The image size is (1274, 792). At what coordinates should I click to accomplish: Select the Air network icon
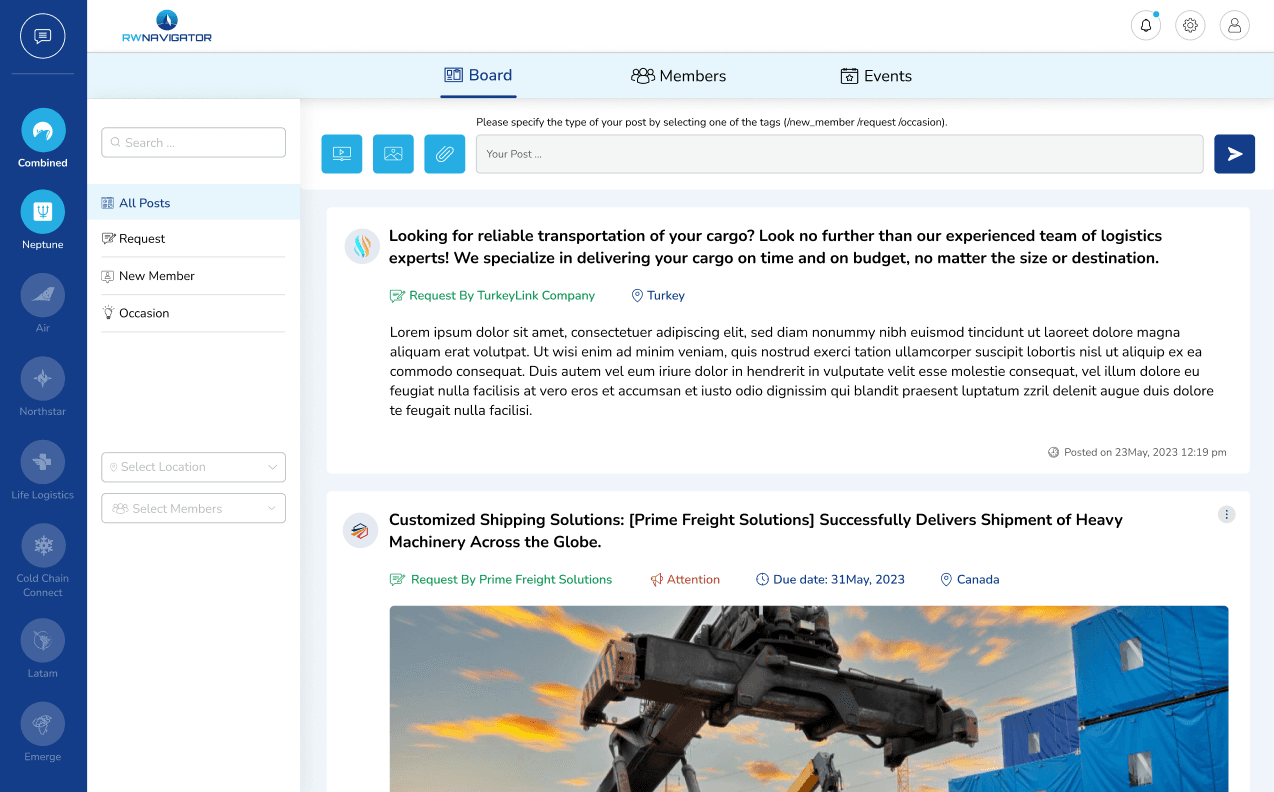click(43, 295)
